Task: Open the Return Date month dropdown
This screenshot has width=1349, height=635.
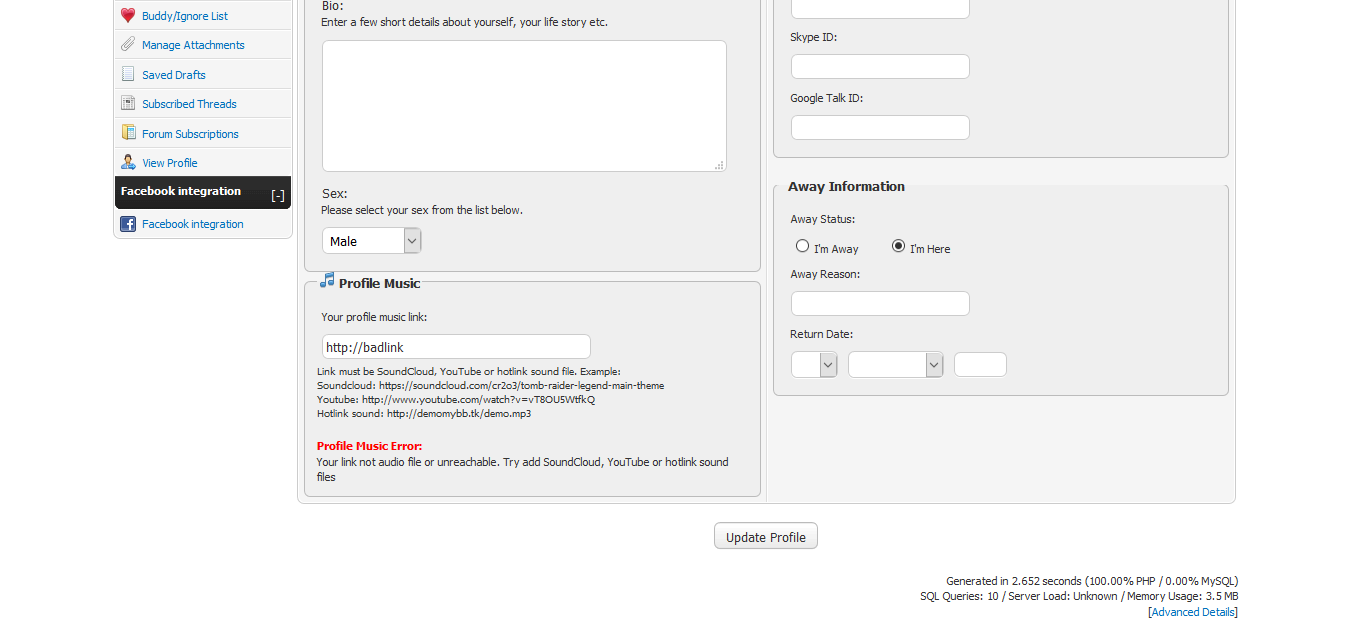Action: (x=895, y=365)
